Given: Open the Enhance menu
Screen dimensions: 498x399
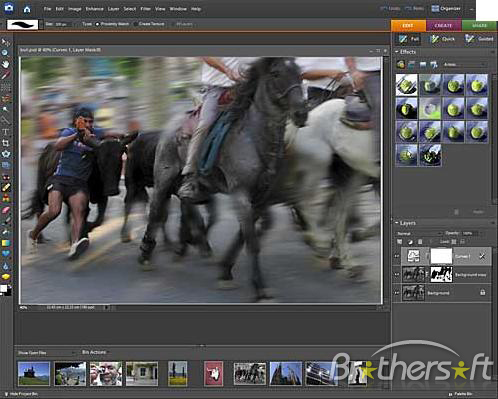Looking at the screenshot, I should 94,9.
